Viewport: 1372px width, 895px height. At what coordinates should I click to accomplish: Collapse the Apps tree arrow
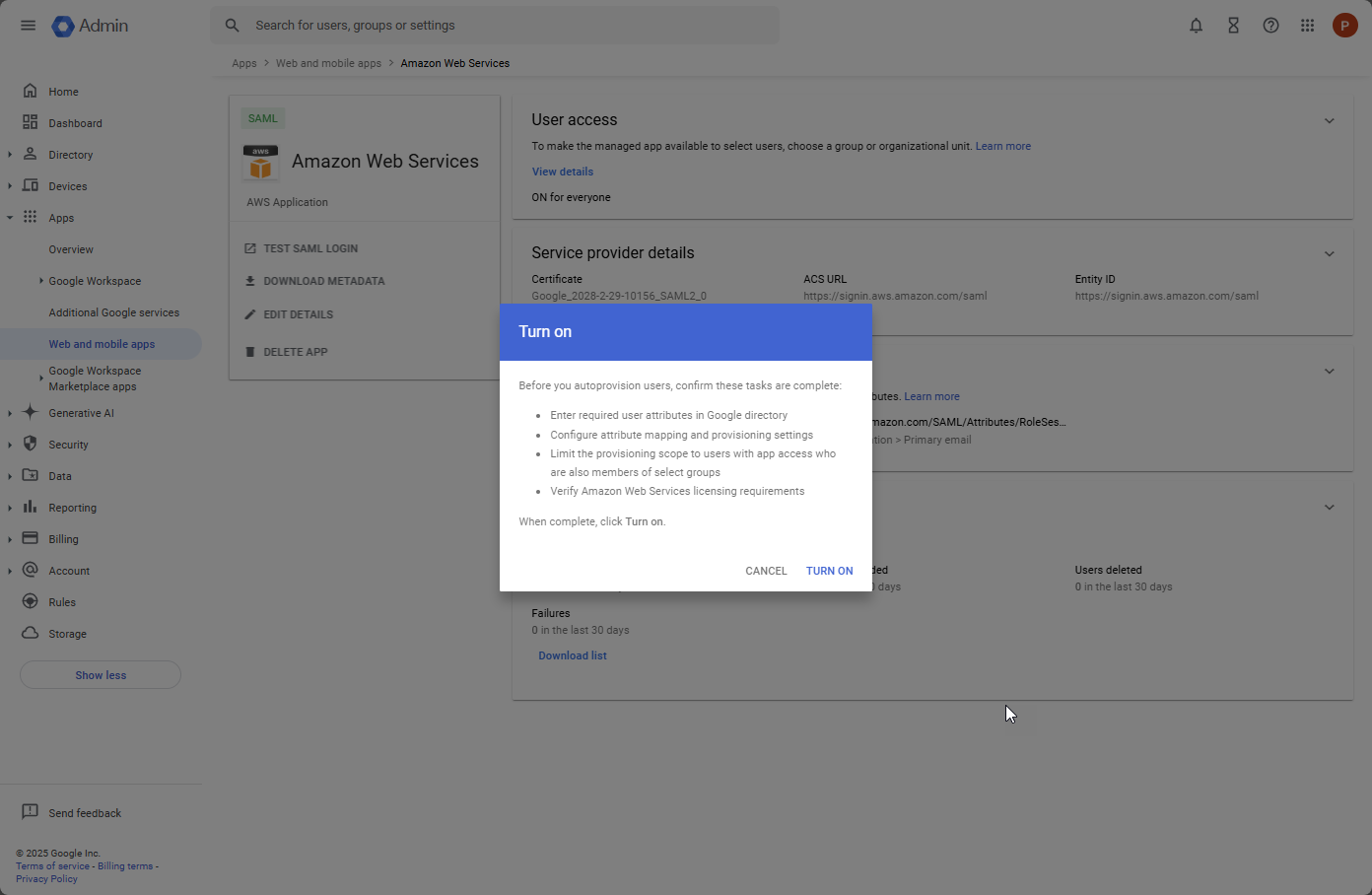tap(10, 218)
